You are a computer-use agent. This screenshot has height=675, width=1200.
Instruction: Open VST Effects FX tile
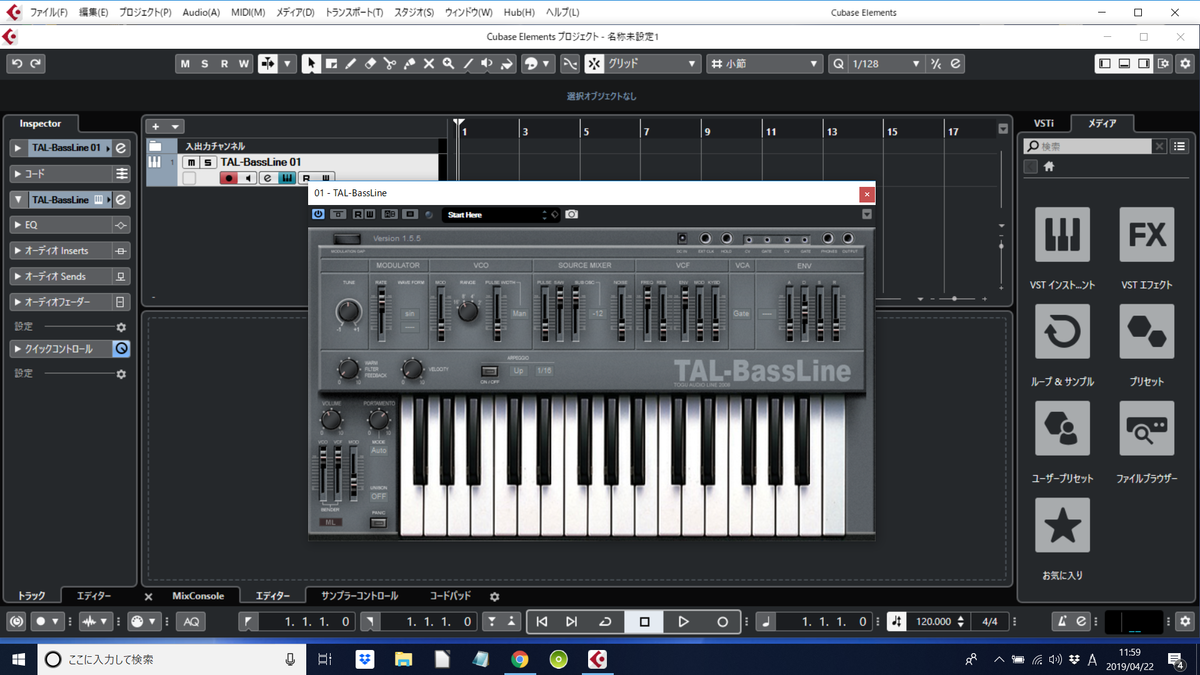(1146, 235)
